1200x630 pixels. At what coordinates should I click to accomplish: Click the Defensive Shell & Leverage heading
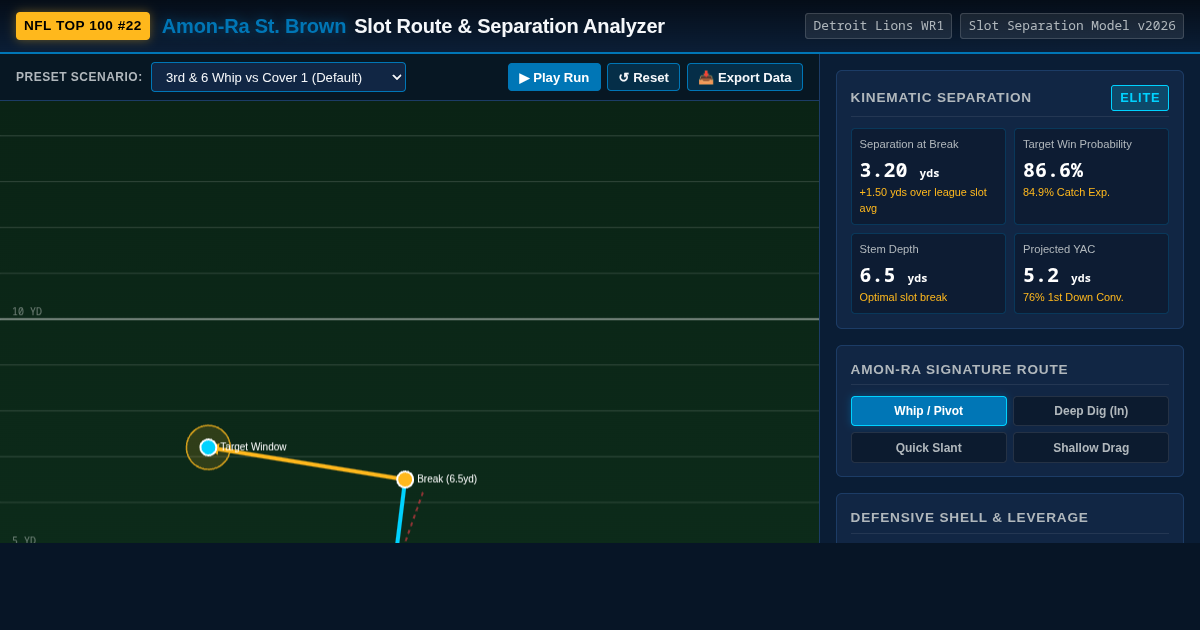(x=969, y=518)
